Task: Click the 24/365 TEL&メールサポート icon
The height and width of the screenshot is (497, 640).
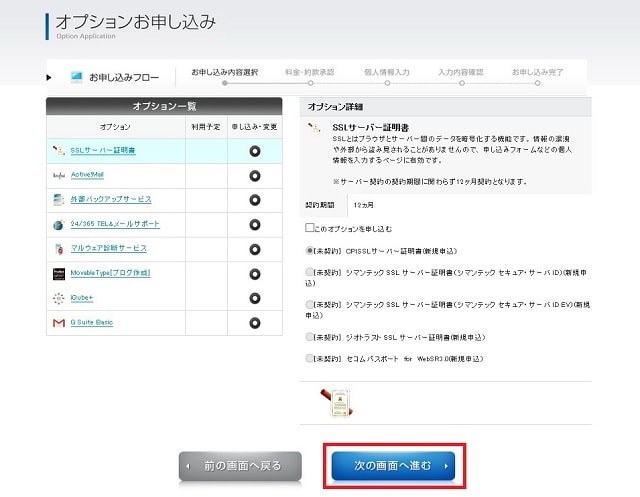Action: (59, 224)
